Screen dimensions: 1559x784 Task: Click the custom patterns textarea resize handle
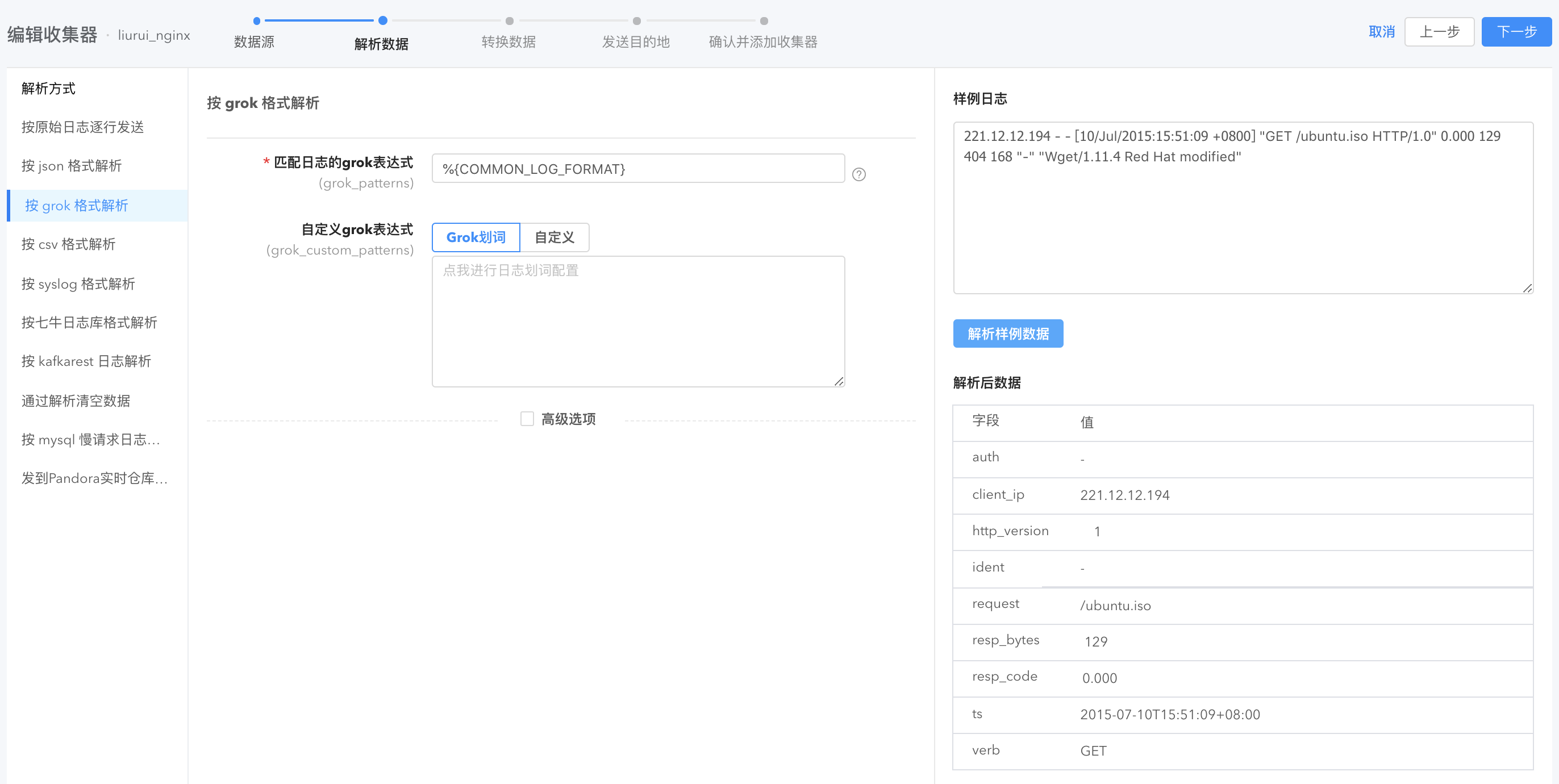(x=839, y=381)
